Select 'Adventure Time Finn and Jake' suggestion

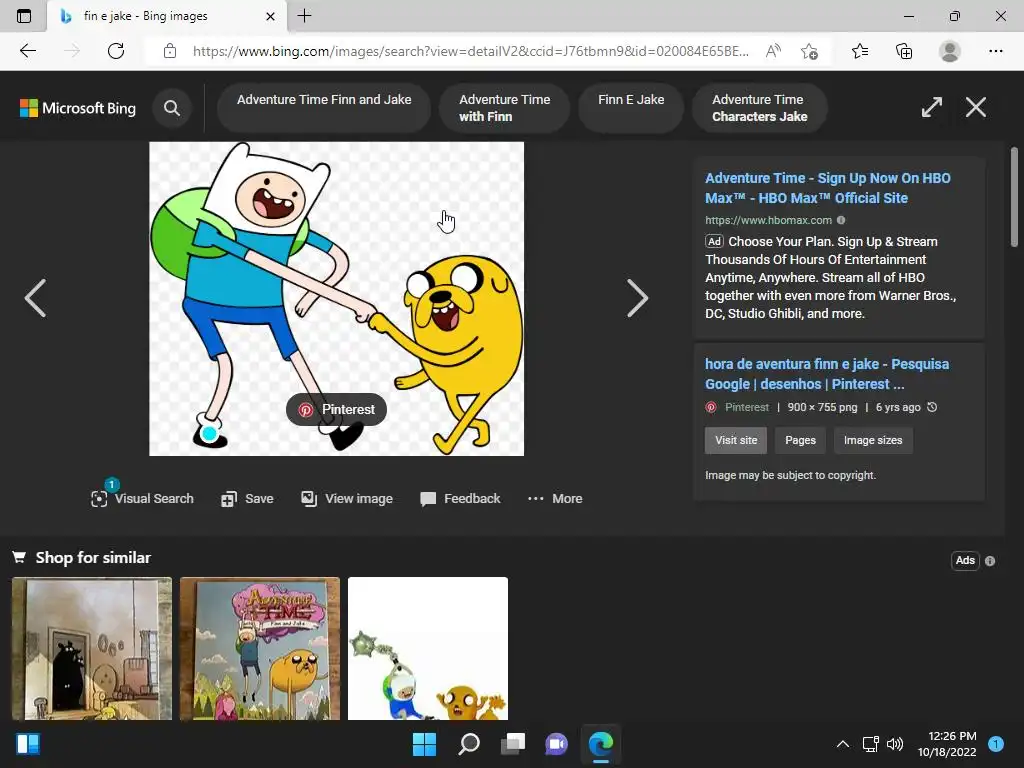(324, 108)
